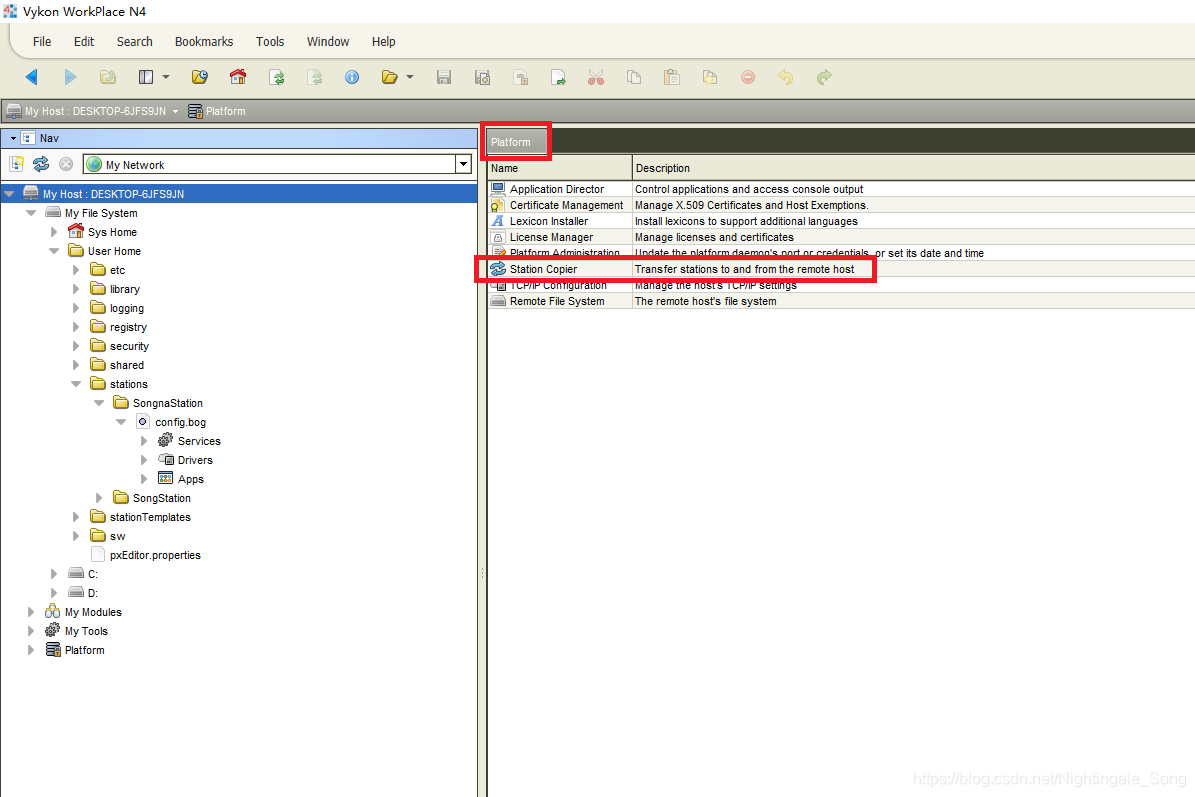The image size is (1195, 797).
Task: Expand the Services node
Action: (144, 441)
